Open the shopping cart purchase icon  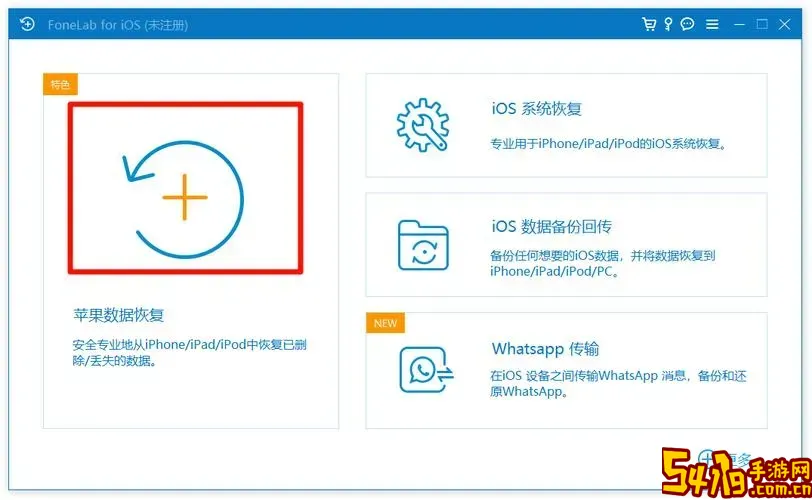click(648, 24)
